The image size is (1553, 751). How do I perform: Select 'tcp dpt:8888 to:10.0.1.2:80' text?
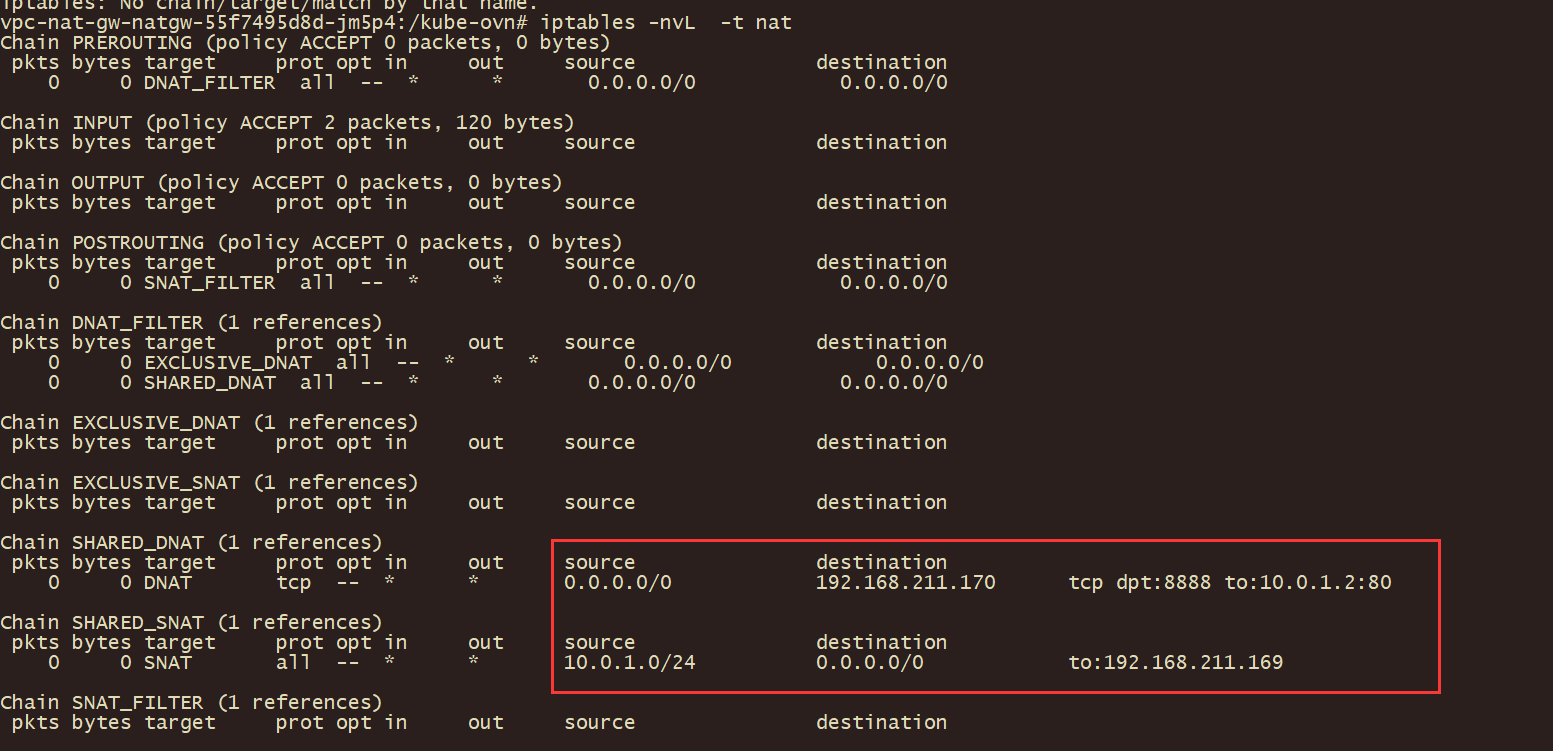pyautogui.click(x=1230, y=582)
